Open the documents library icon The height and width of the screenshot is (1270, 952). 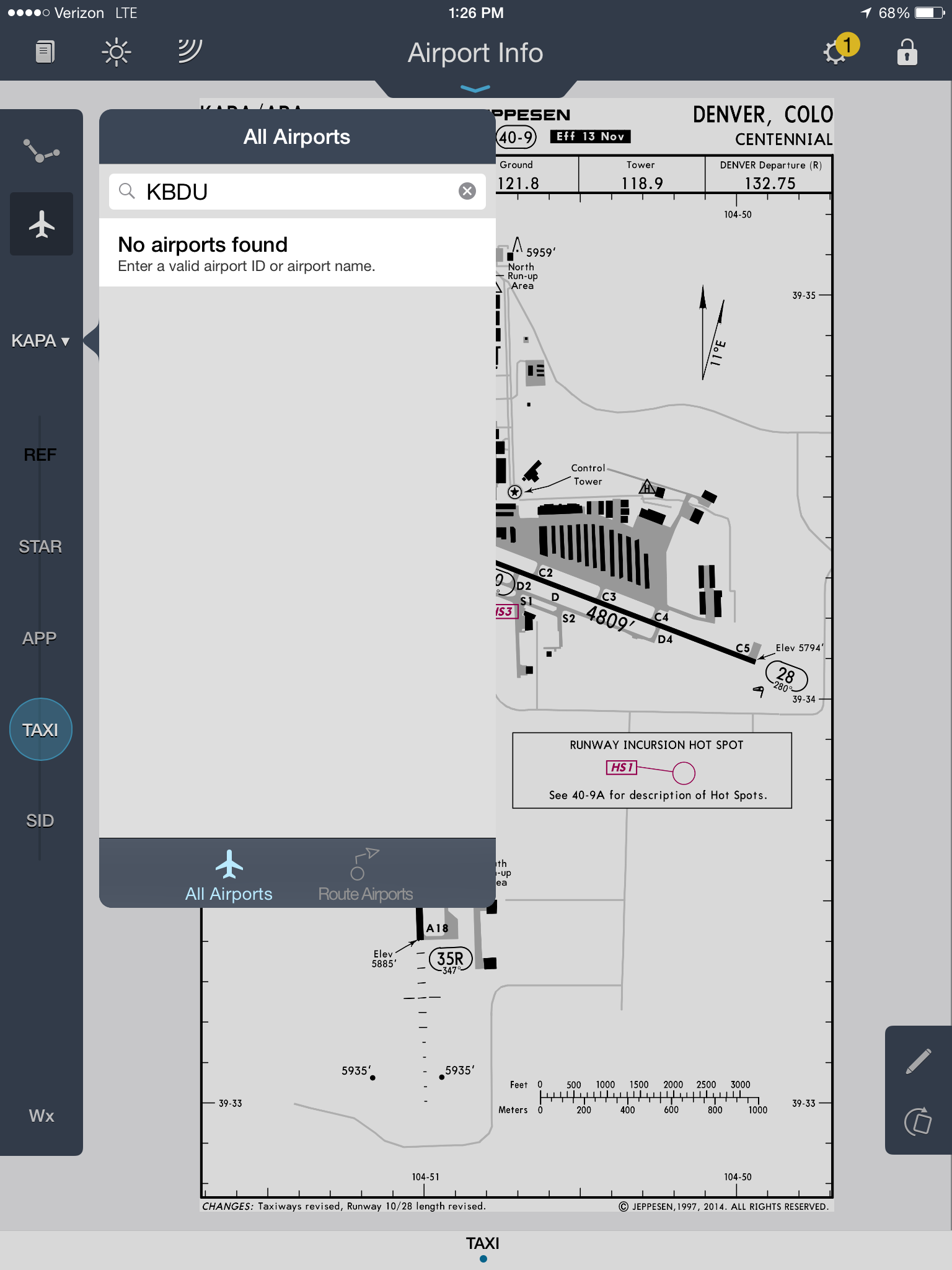pyautogui.click(x=45, y=52)
